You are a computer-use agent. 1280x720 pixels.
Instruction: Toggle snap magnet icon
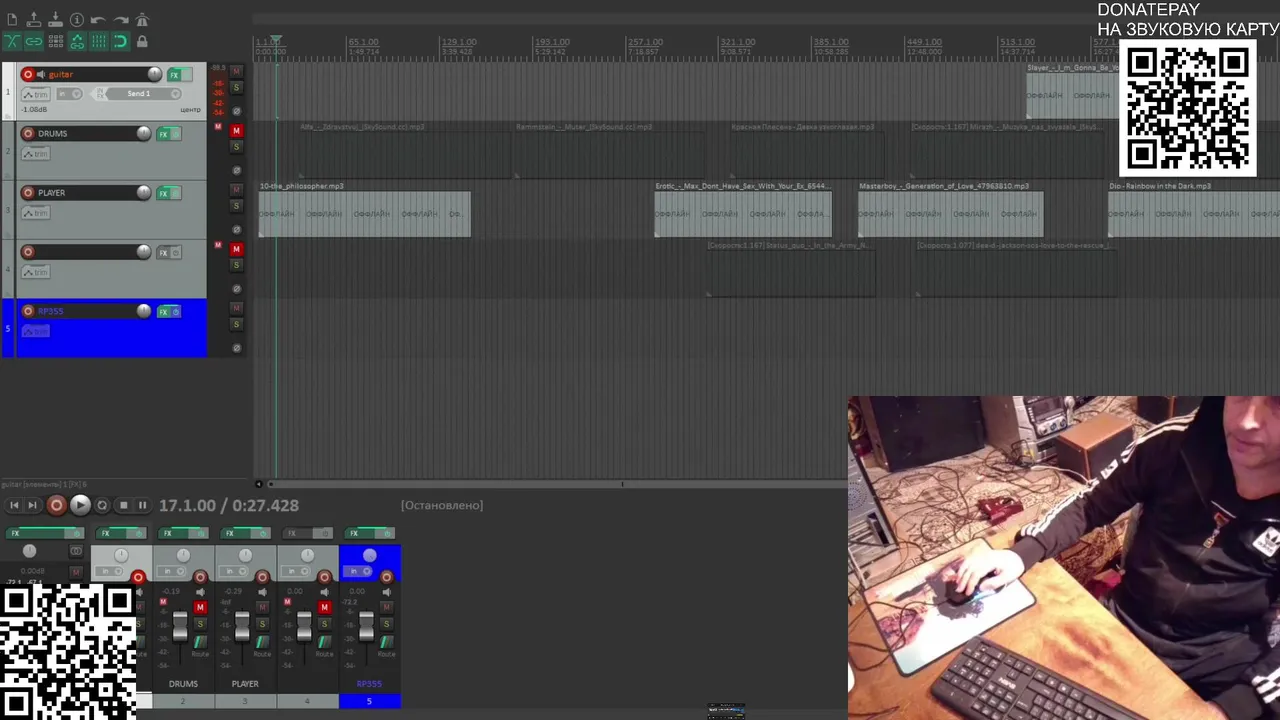coord(120,41)
